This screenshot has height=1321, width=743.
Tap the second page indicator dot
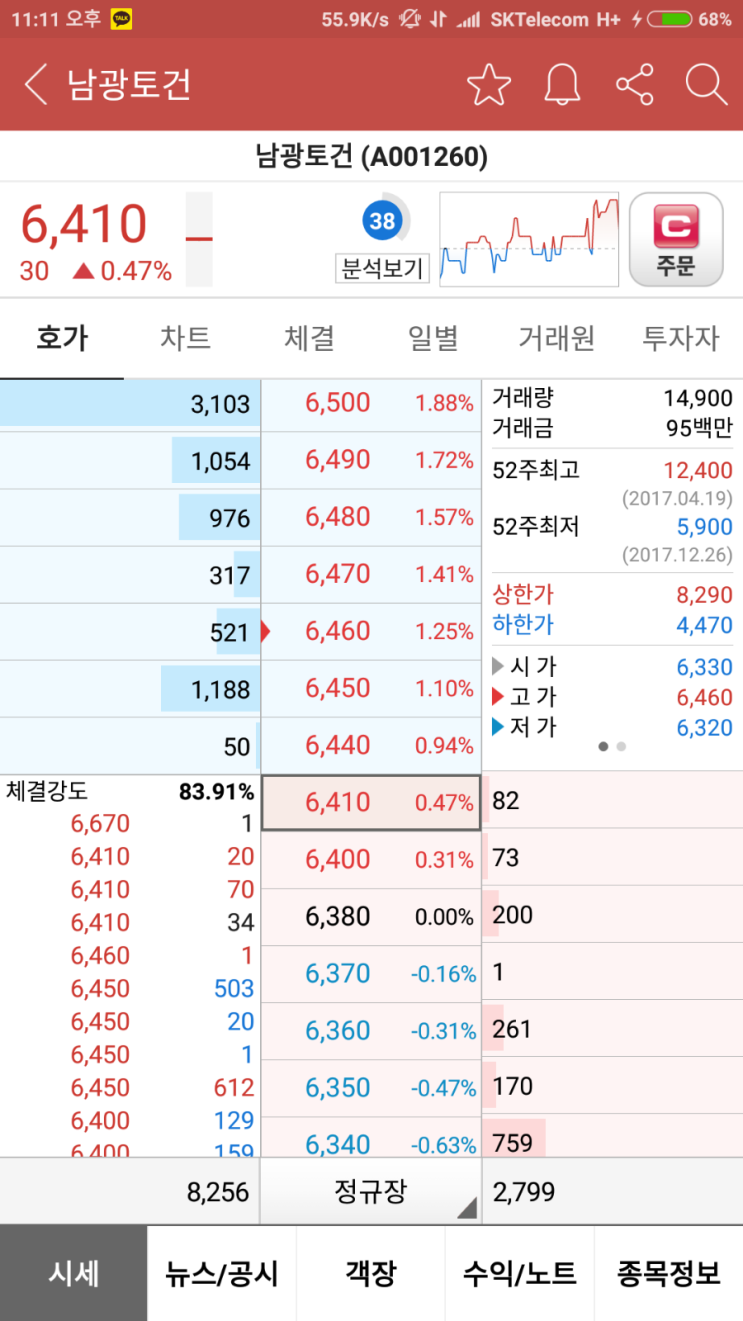point(621,746)
